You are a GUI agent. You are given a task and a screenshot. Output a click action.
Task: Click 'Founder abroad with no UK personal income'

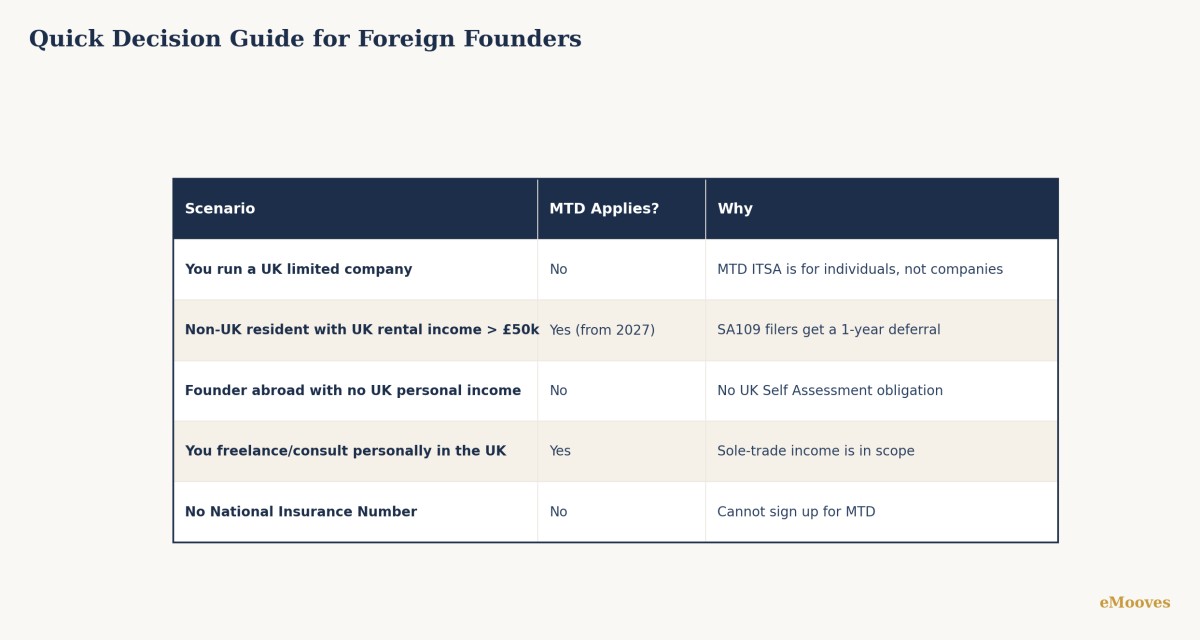(x=355, y=391)
